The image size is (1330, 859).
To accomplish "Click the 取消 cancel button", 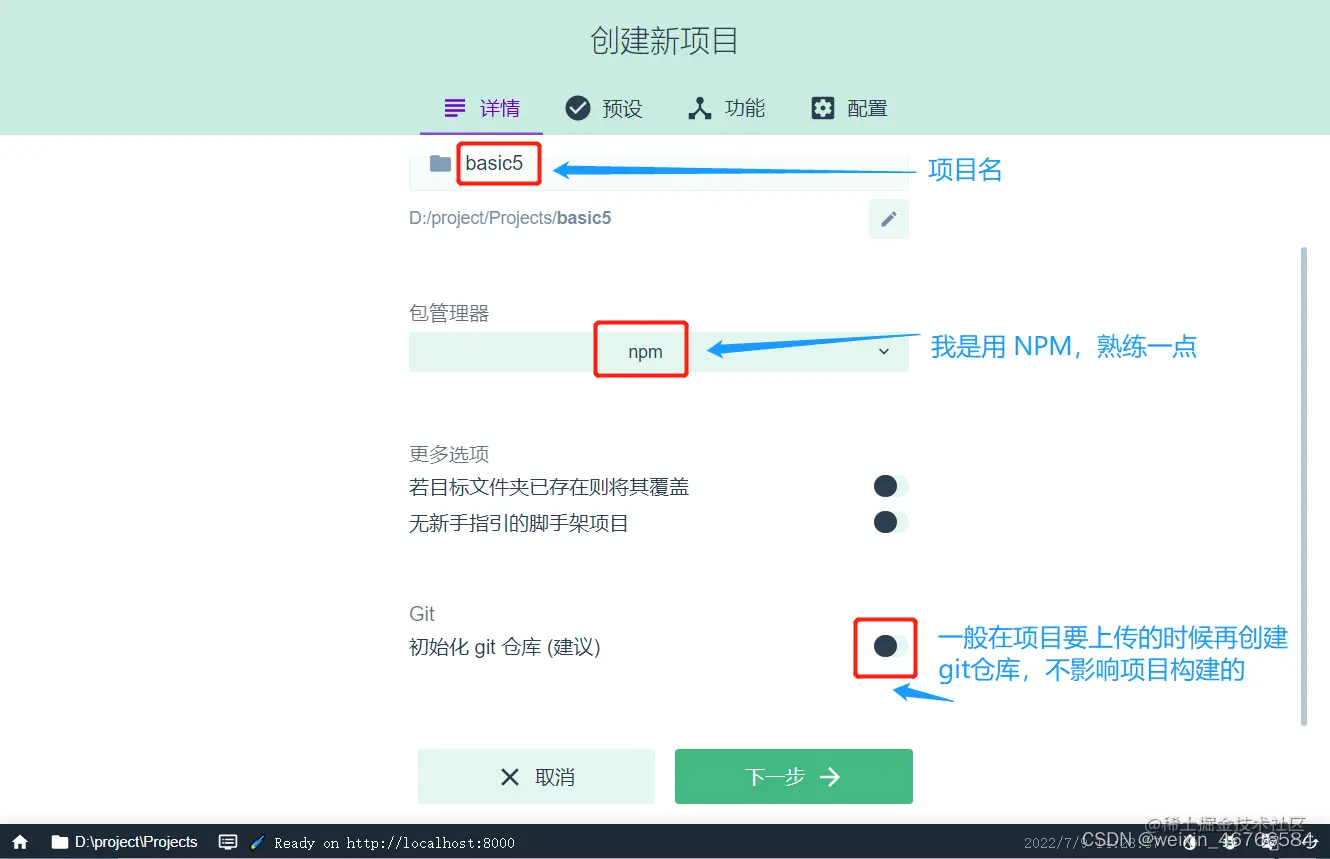I will [536, 776].
